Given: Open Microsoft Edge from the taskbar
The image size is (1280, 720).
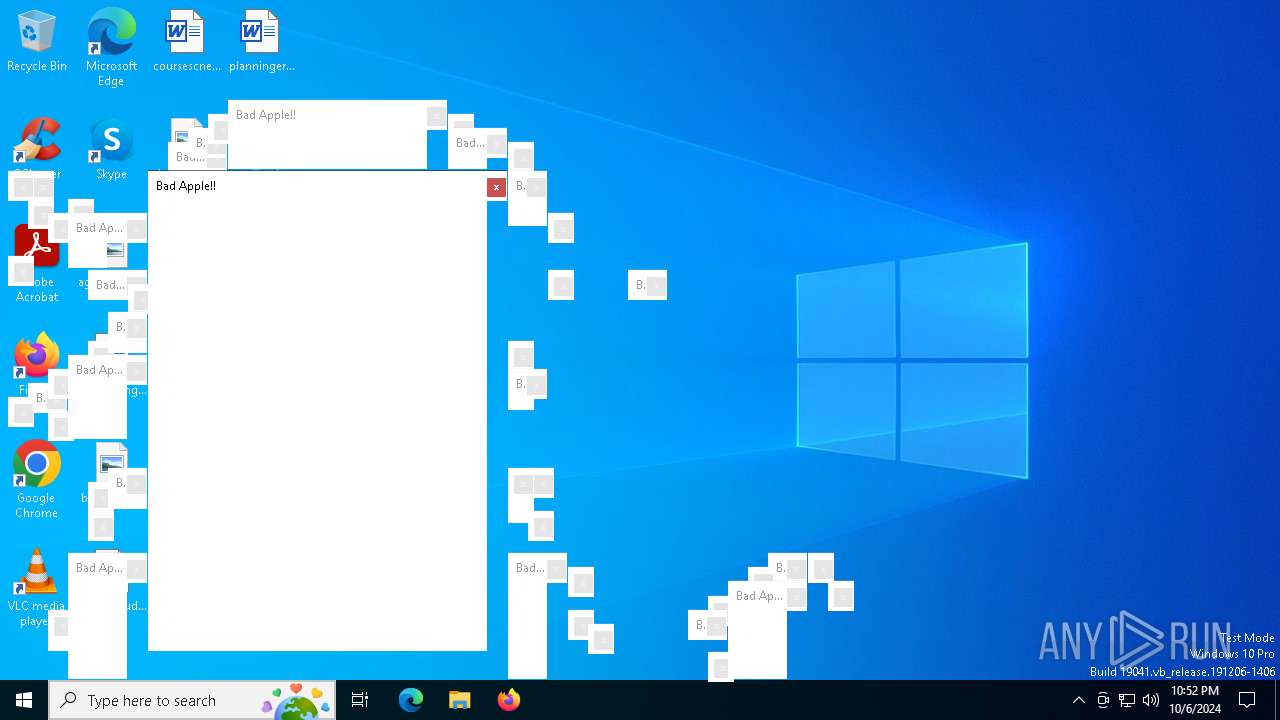Looking at the screenshot, I should pos(411,700).
